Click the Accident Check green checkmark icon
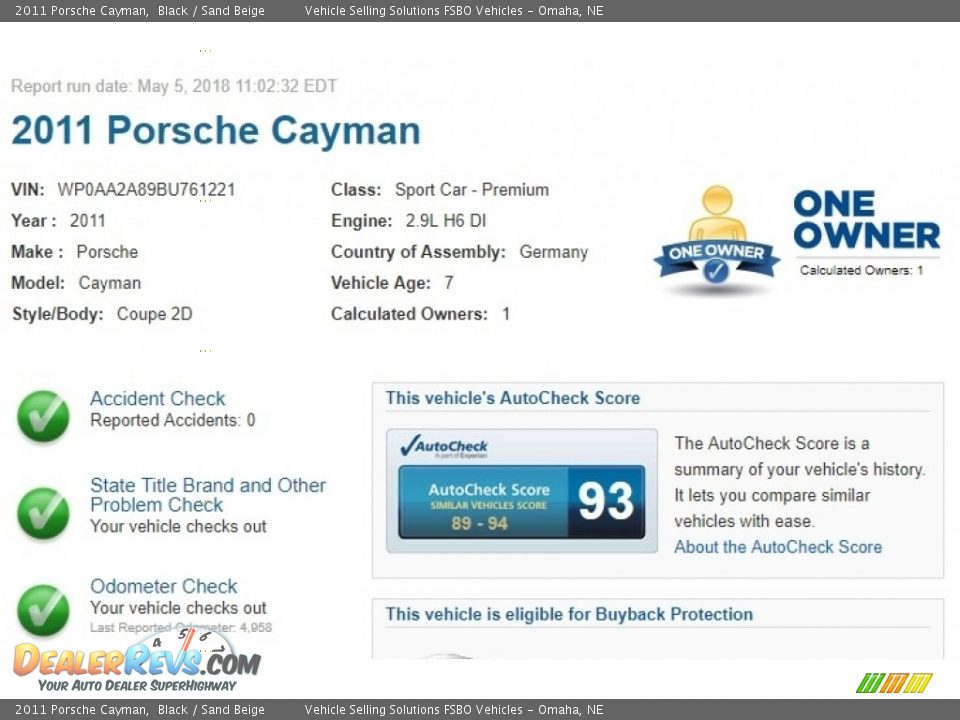This screenshot has height=720, width=960. click(x=43, y=416)
